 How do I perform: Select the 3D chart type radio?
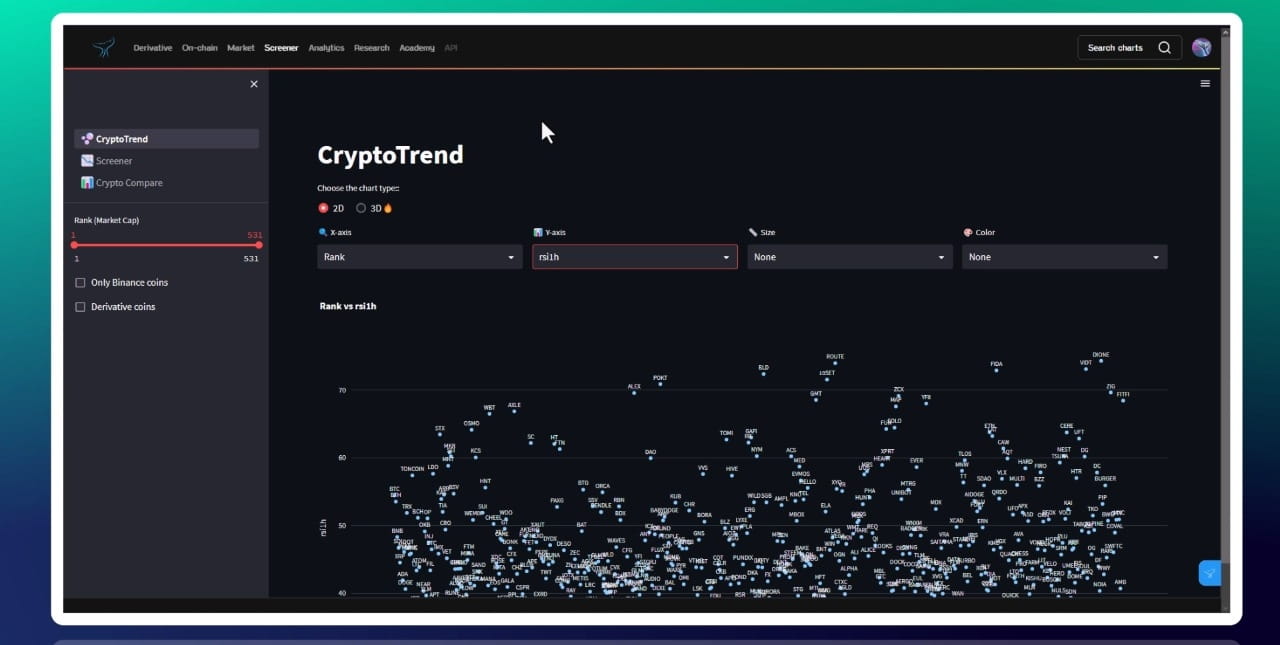[361, 208]
